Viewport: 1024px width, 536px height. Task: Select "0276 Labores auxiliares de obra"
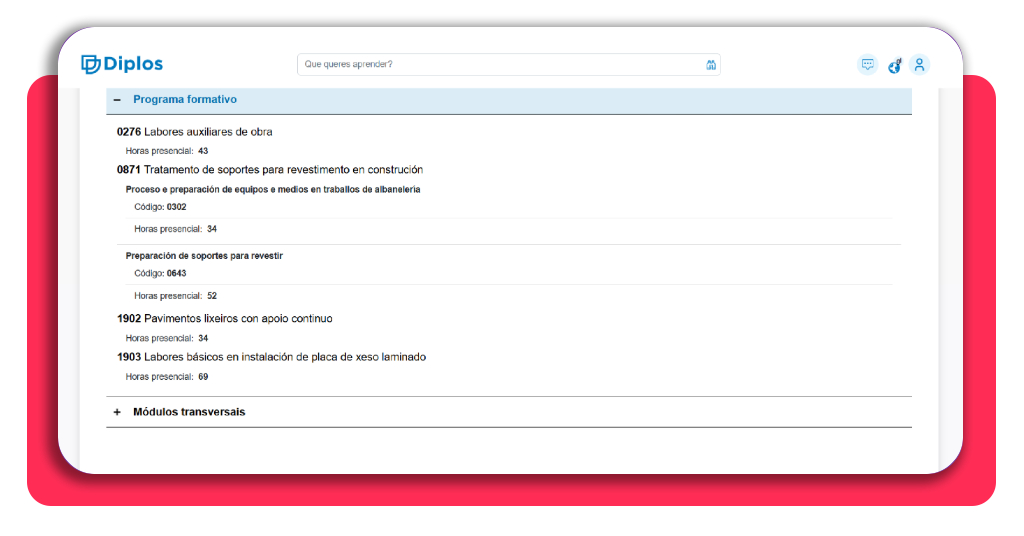(x=195, y=132)
